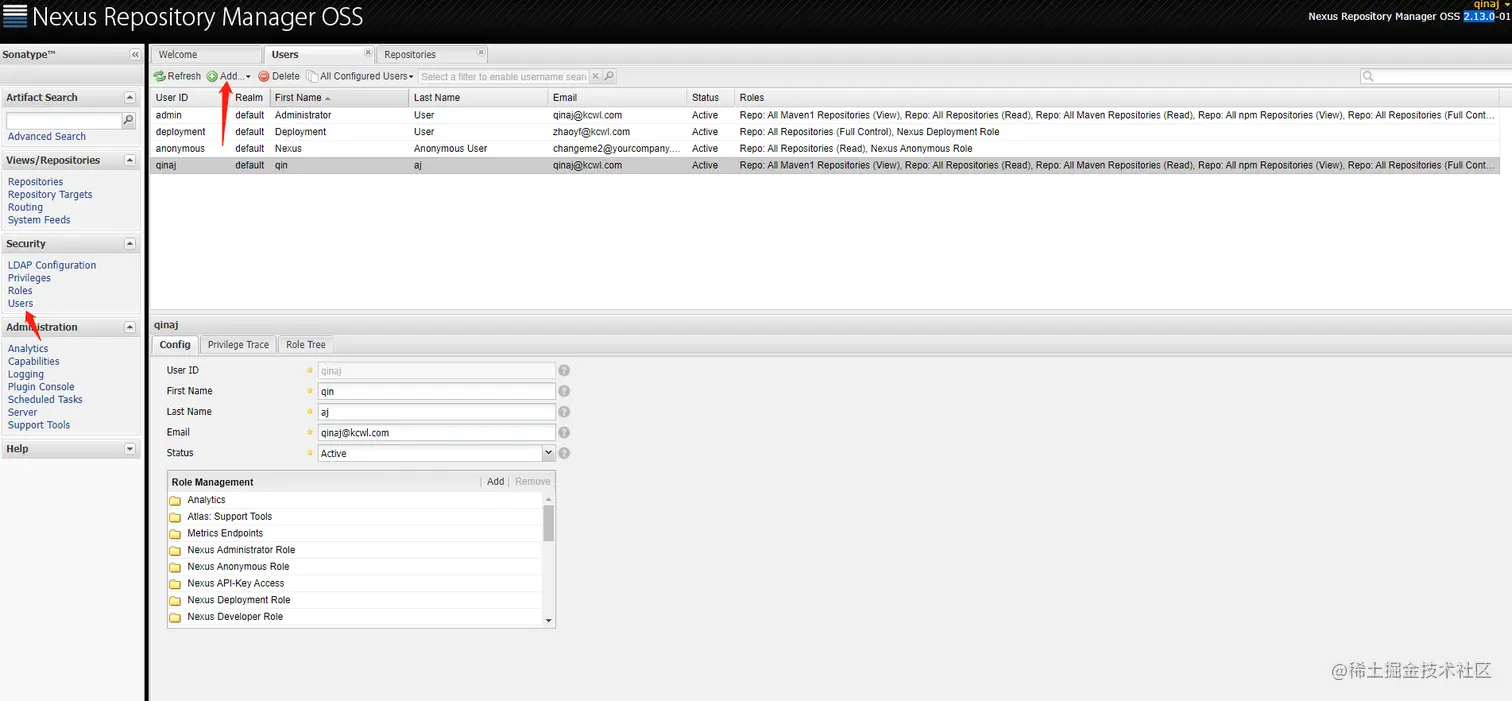The height and width of the screenshot is (701, 1512).
Task: Open All Configured Users filter dropdown
Action: point(360,76)
